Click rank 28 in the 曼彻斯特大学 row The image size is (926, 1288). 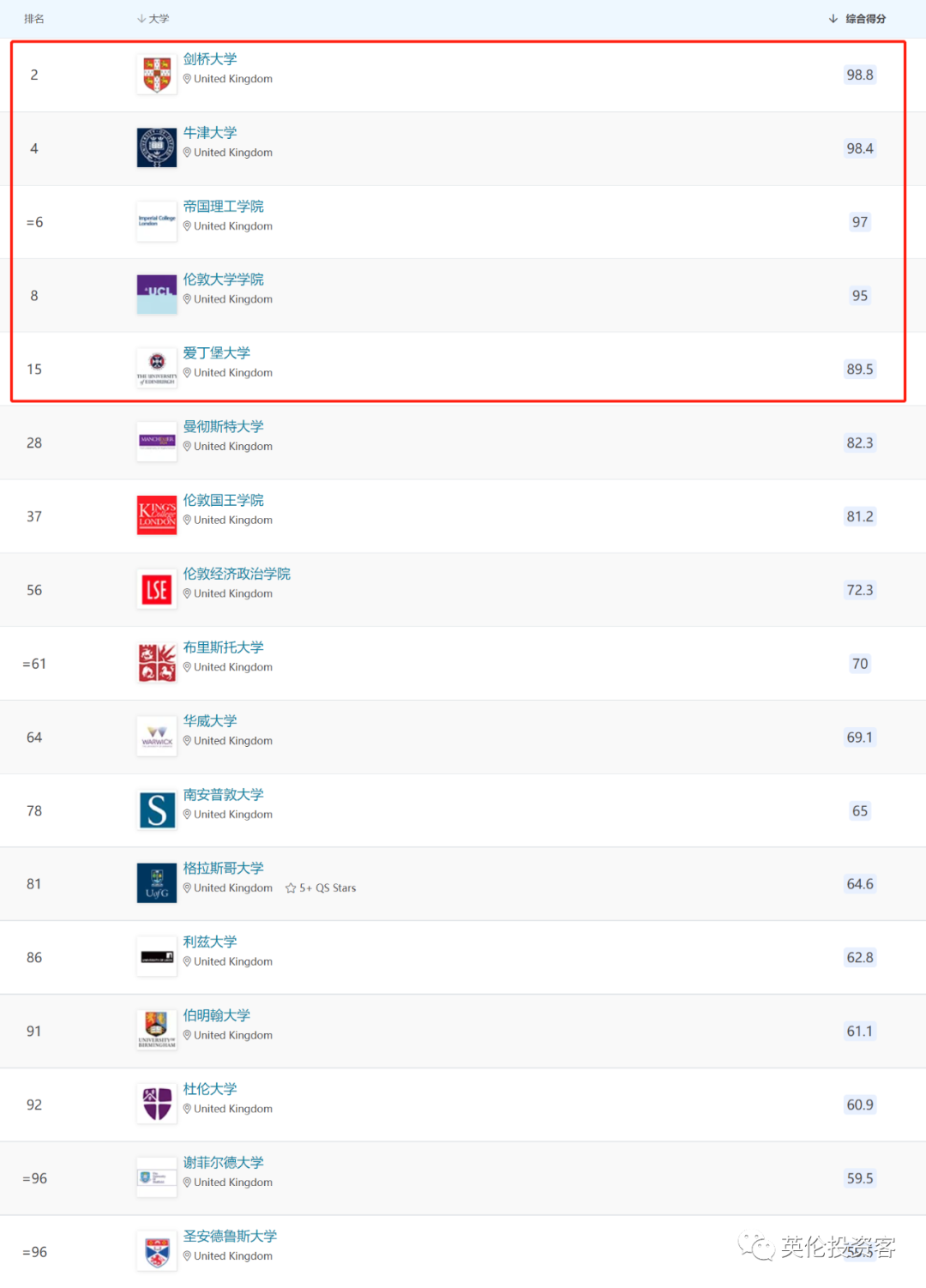[34, 442]
